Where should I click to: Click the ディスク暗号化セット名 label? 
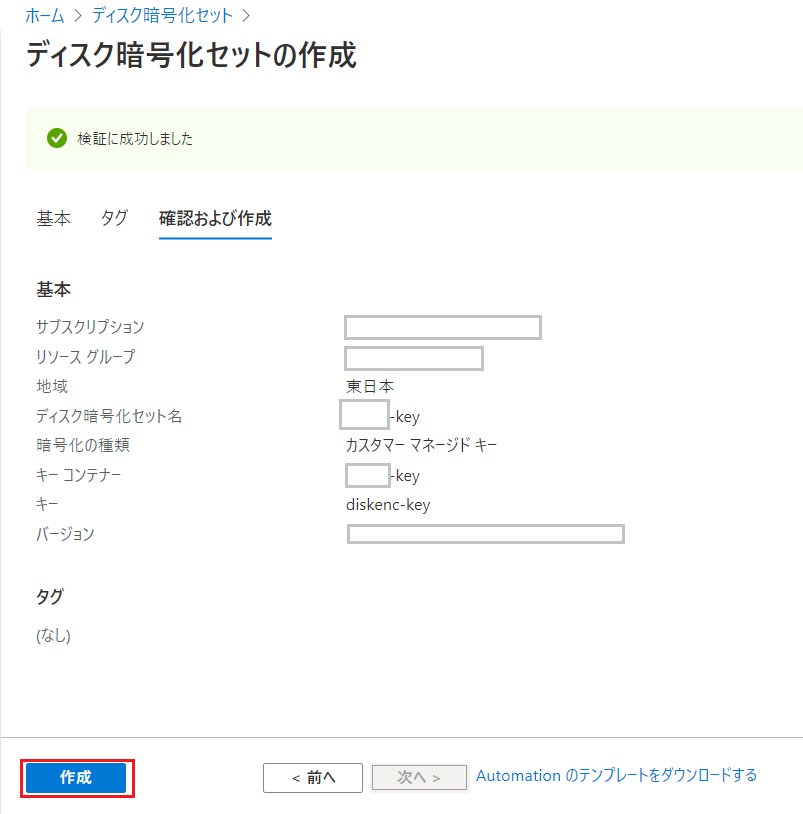coord(109,416)
